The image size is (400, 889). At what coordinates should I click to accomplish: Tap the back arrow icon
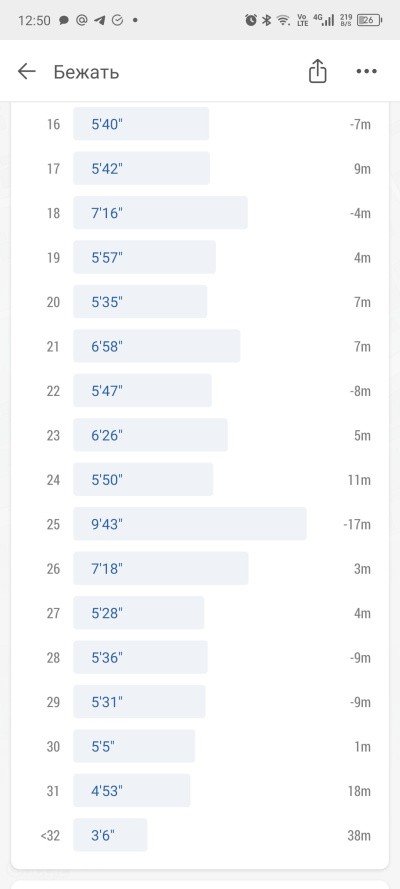coord(27,71)
